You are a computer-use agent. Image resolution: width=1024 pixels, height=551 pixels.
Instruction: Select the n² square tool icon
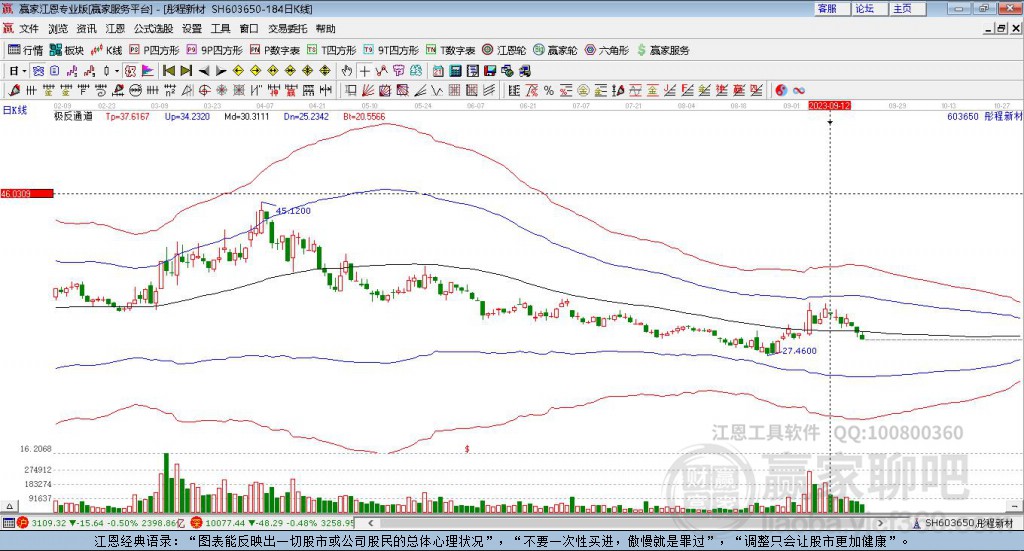[170, 90]
